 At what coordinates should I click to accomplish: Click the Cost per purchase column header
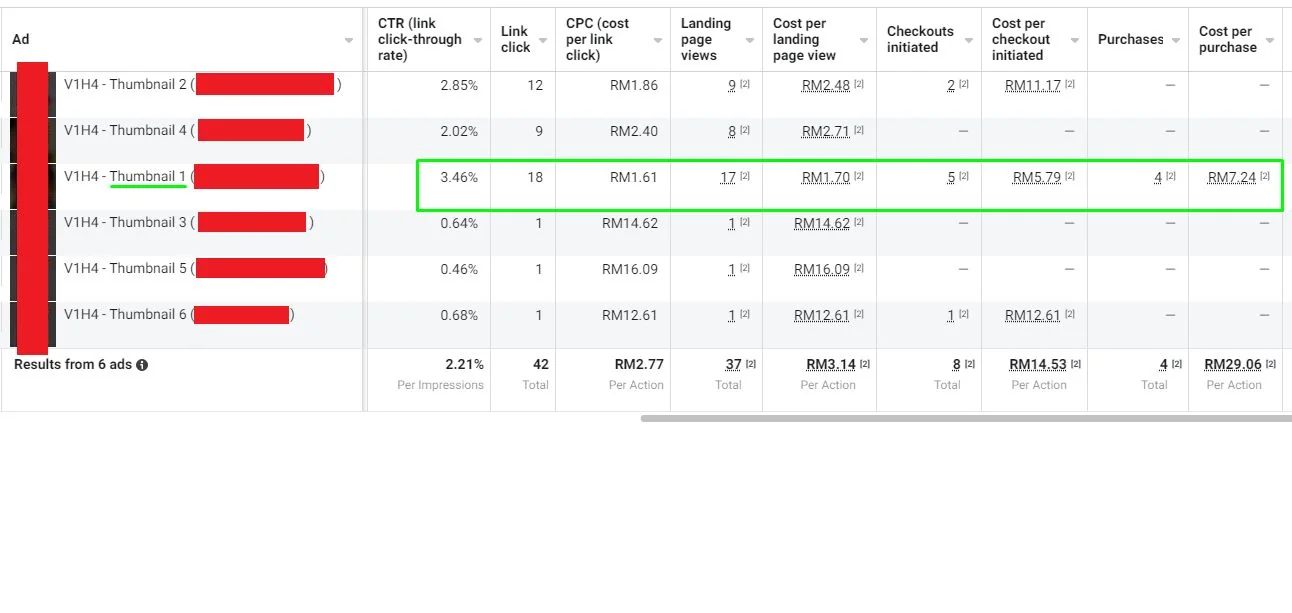point(1228,40)
